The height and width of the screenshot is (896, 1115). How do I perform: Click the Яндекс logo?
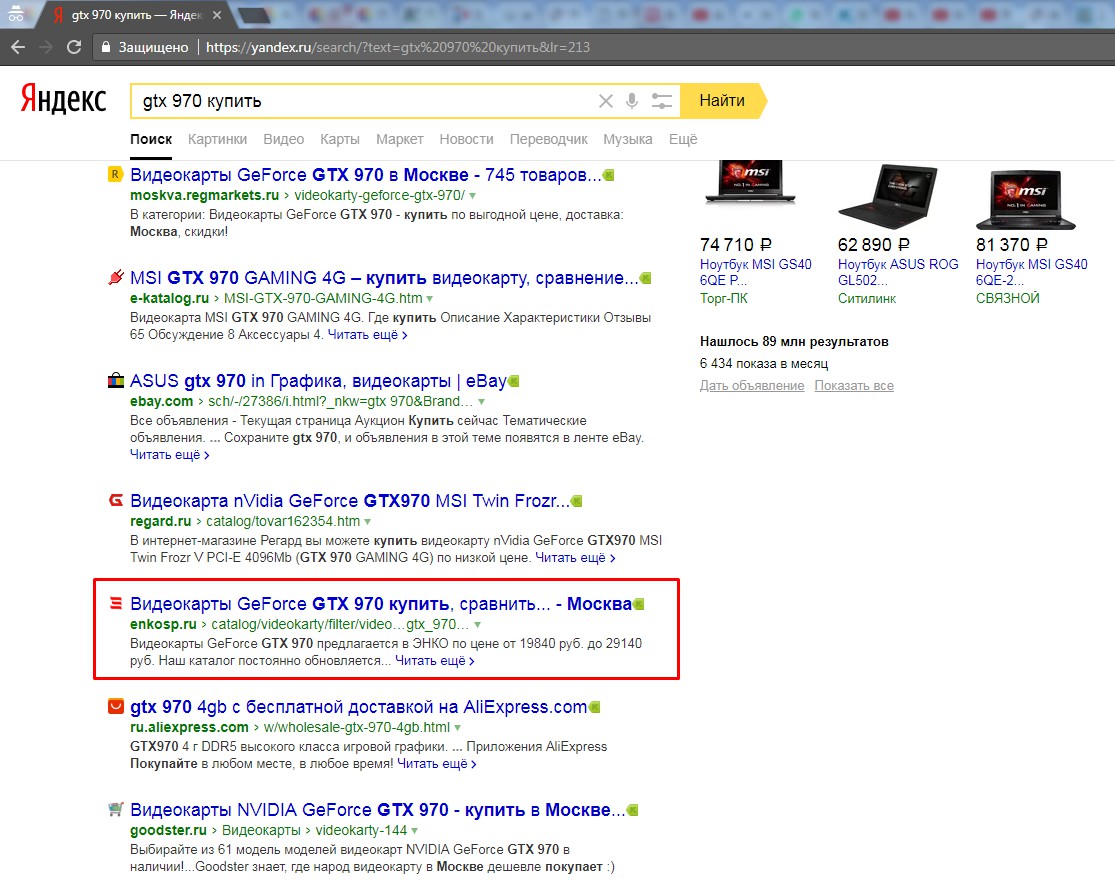63,100
